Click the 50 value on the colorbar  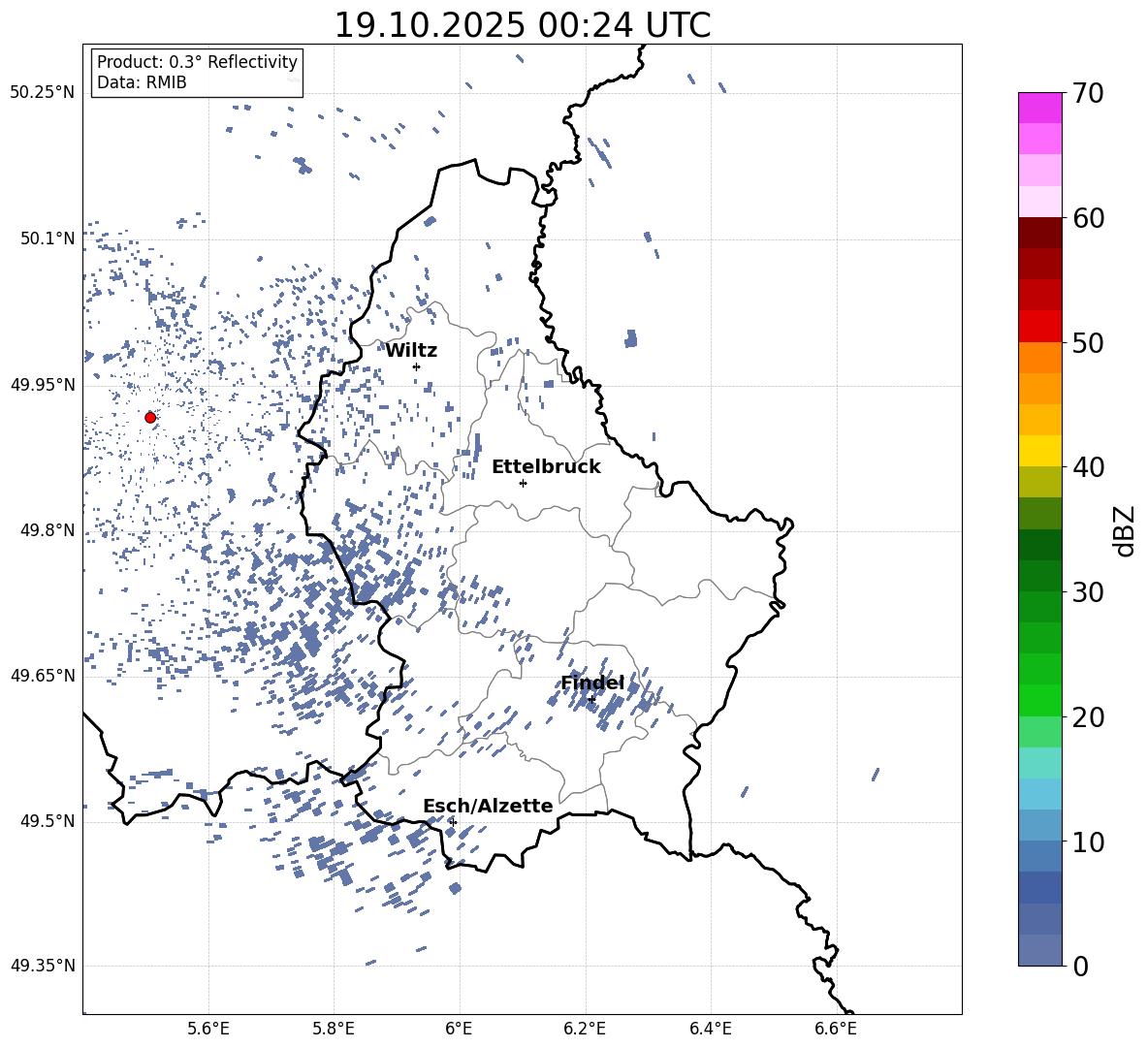coord(1088,343)
